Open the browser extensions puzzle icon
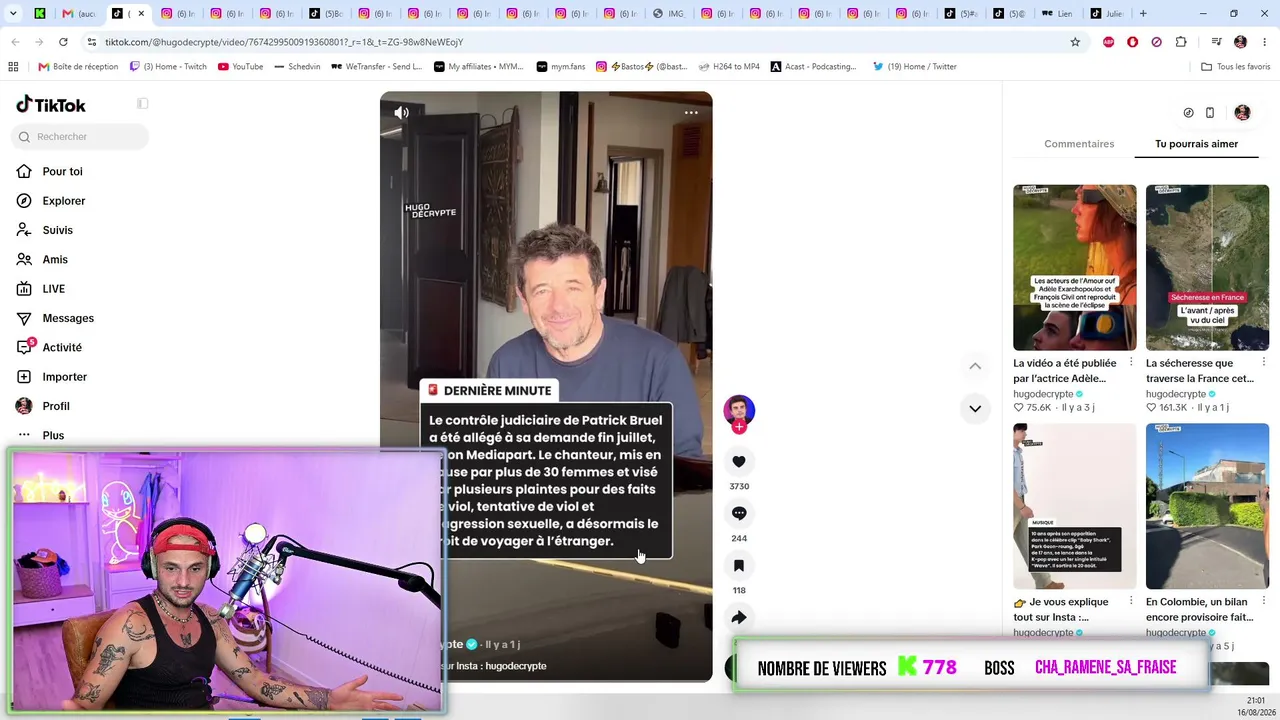This screenshot has height=720, width=1280. tap(1181, 42)
